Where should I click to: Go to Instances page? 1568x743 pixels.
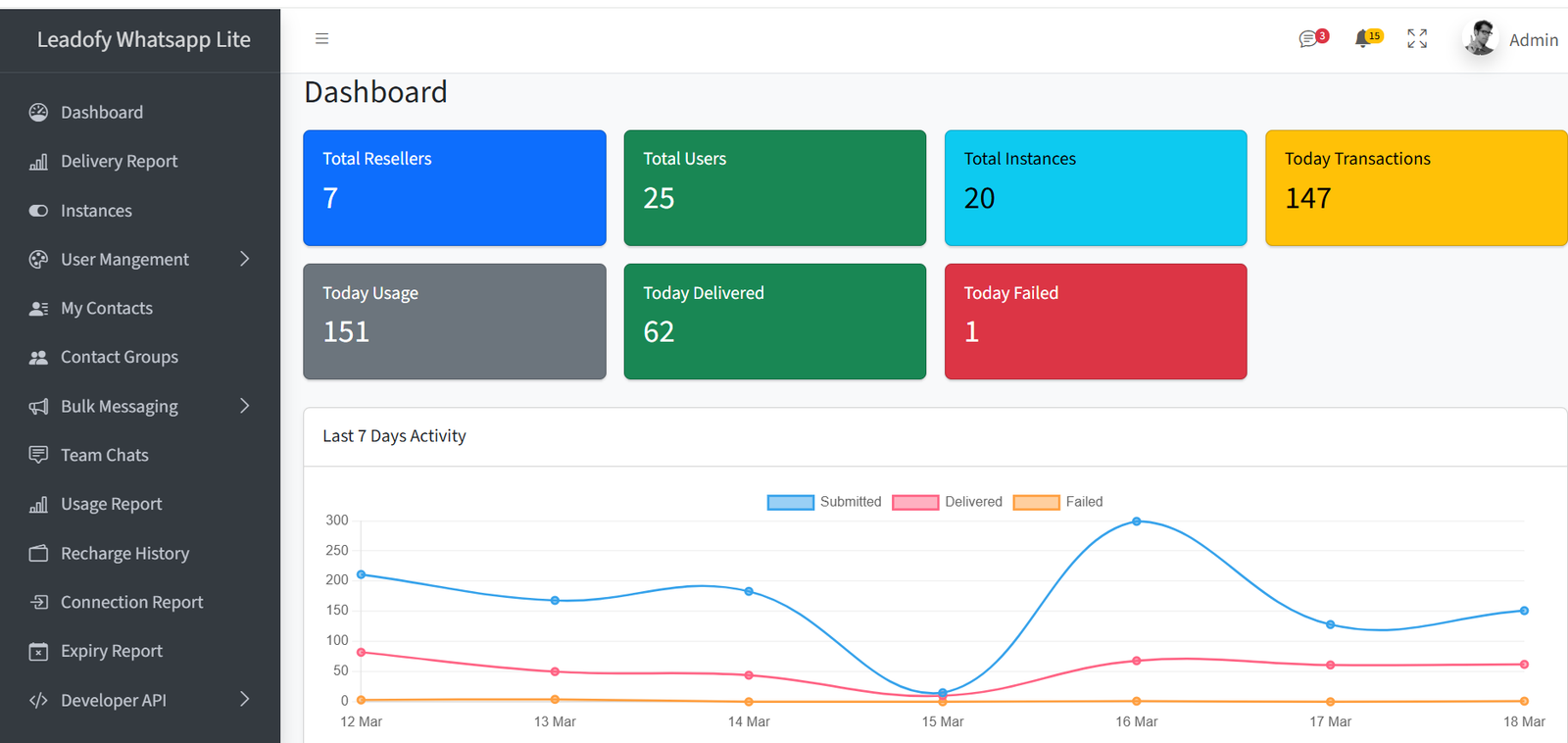pyautogui.click(x=140, y=211)
